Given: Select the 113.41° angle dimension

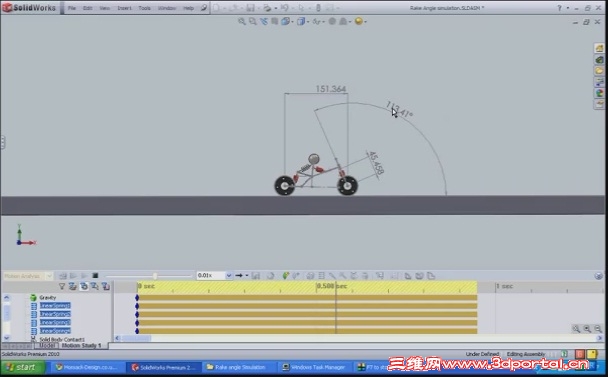Looking at the screenshot, I should (399, 109).
